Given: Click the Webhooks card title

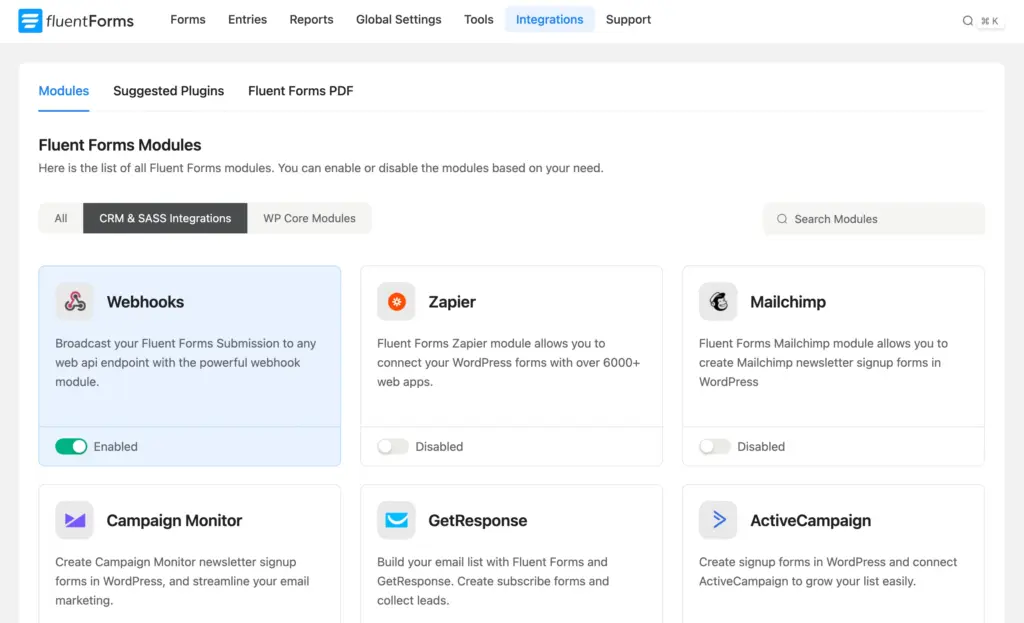Looking at the screenshot, I should tap(145, 302).
